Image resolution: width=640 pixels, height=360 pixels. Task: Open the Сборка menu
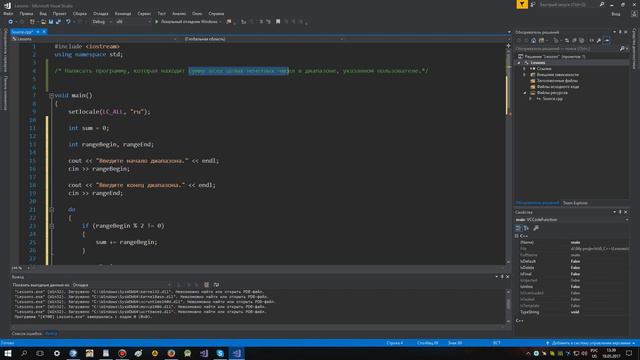coord(80,13)
